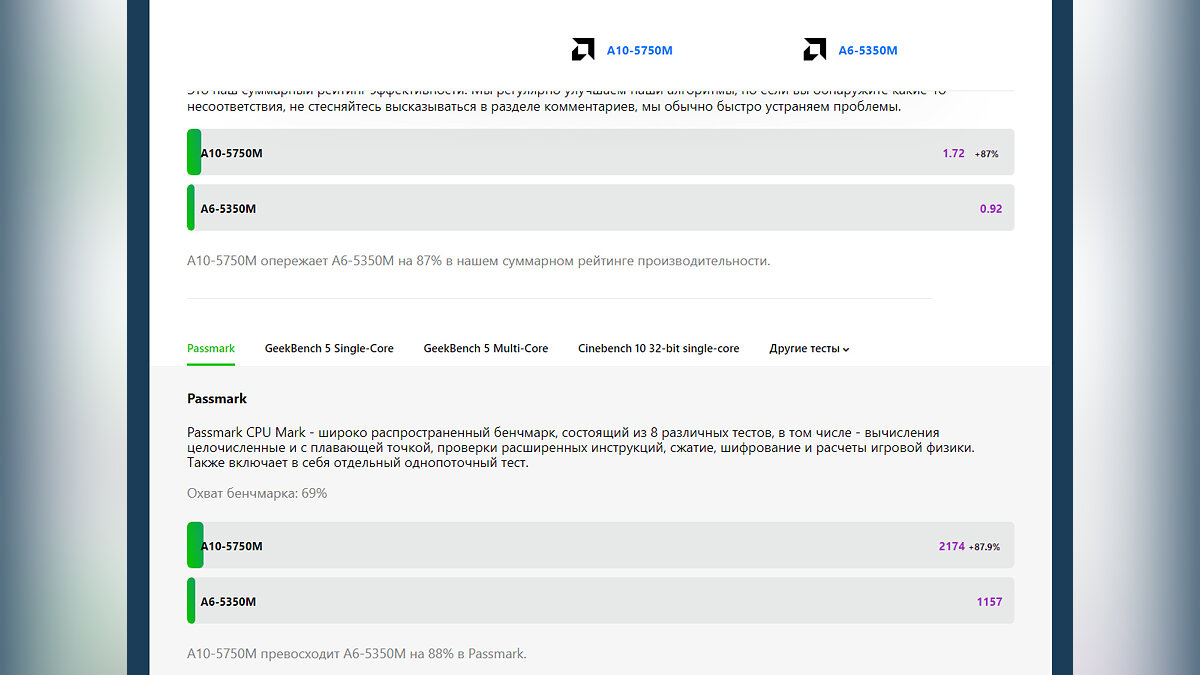The image size is (1200, 675).
Task: Select the A10-5750M Passmark result bar
Action: [x=600, y=546]
